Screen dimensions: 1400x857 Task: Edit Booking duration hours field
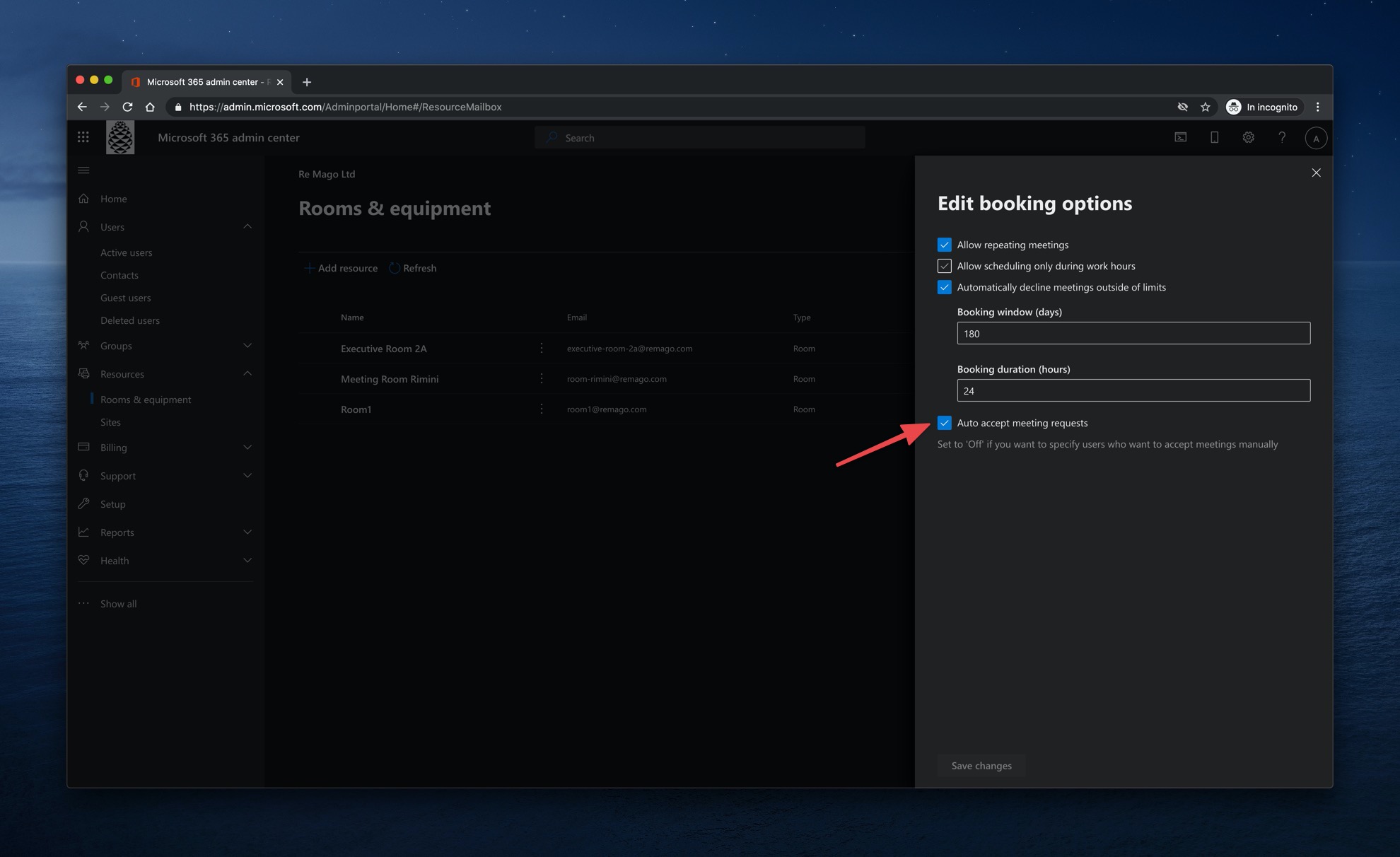click(x=1133, y=390)
